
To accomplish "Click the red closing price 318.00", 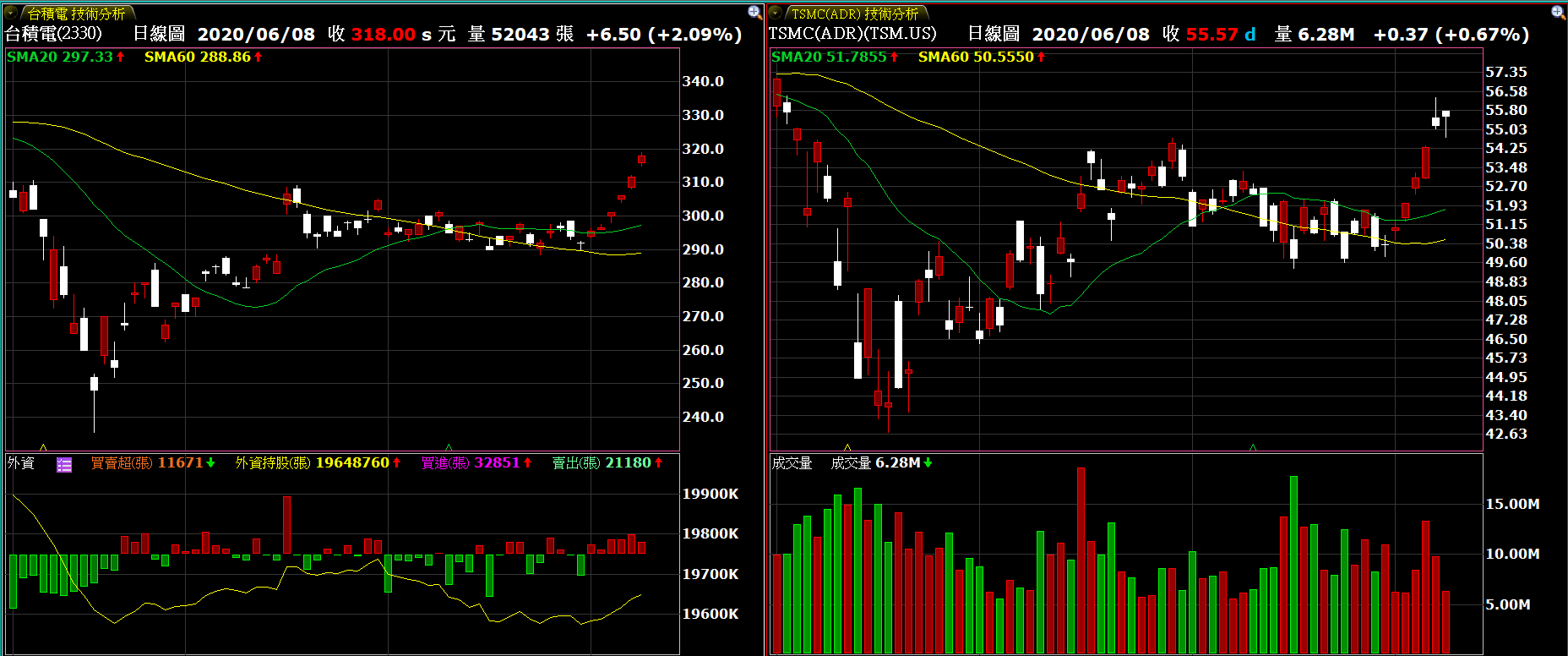I will coord(384,35).
